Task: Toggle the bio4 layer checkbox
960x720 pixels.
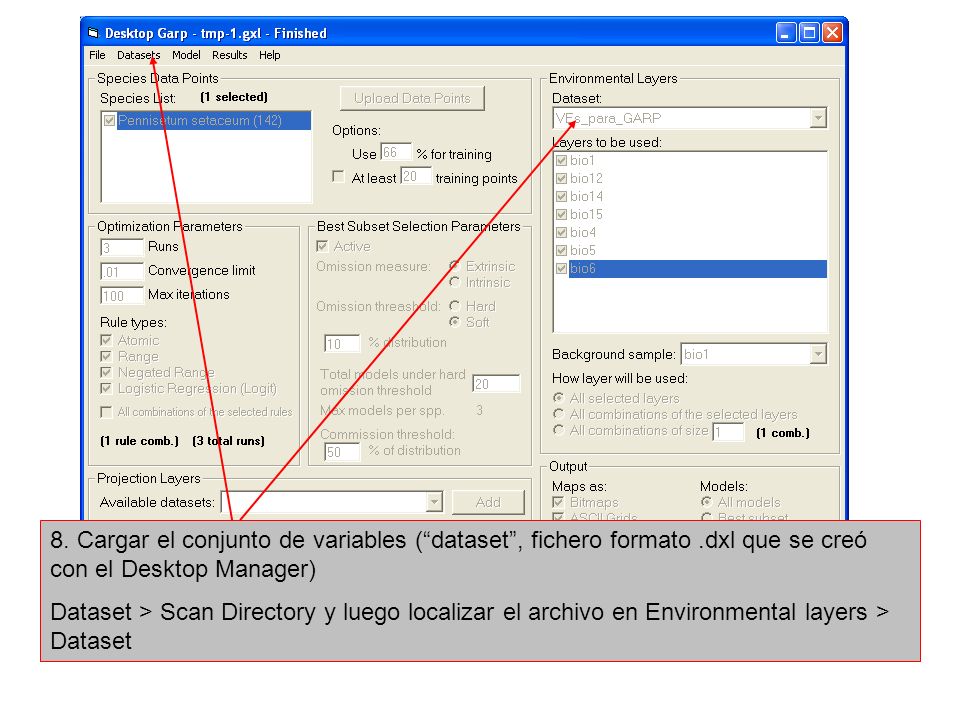Action: click(x=561, y=232)
